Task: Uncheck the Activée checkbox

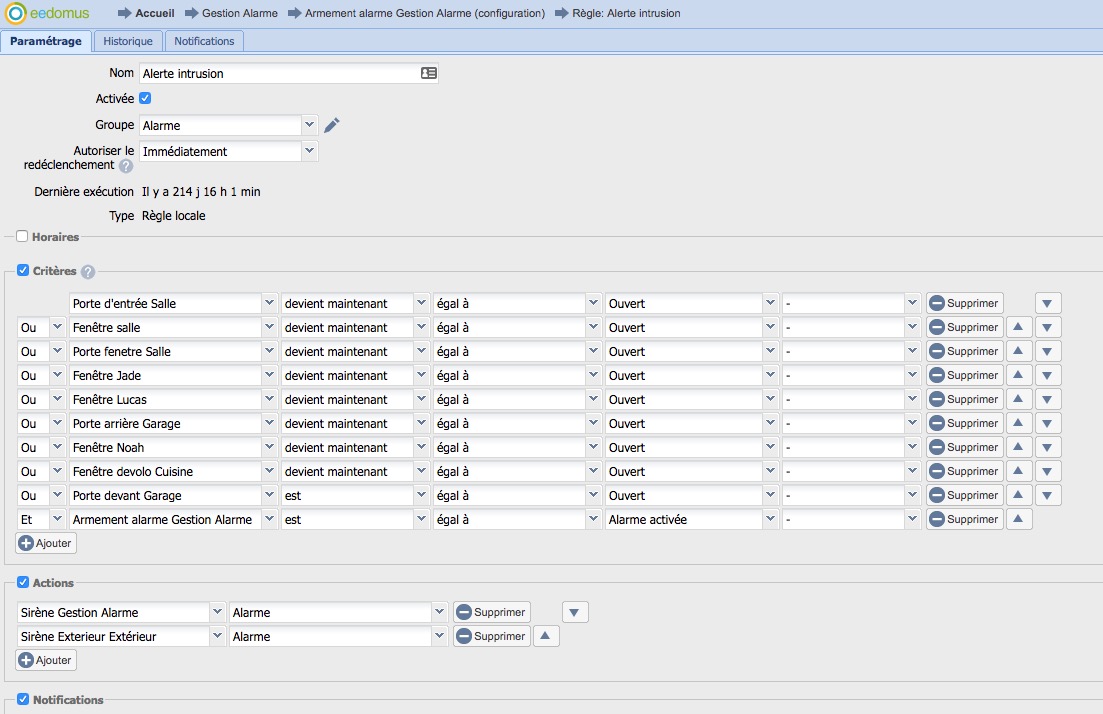Action: point(145,98)
